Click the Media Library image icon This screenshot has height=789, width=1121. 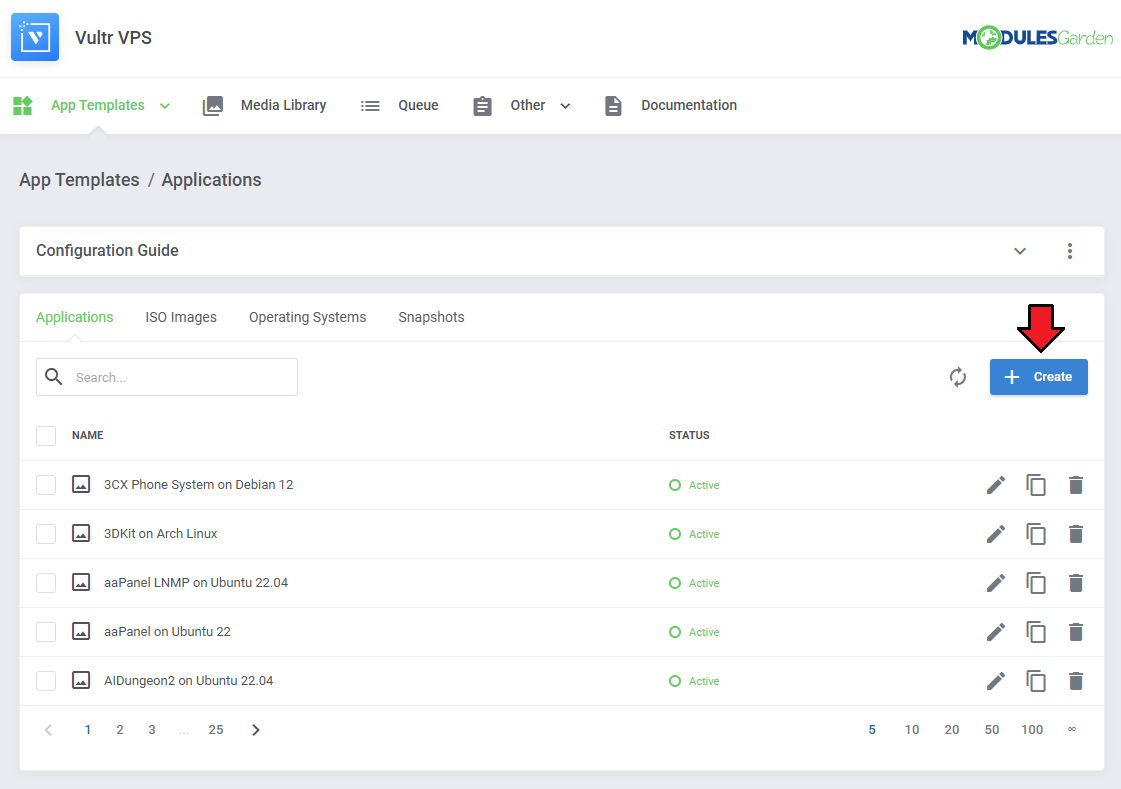click(213, 106)
